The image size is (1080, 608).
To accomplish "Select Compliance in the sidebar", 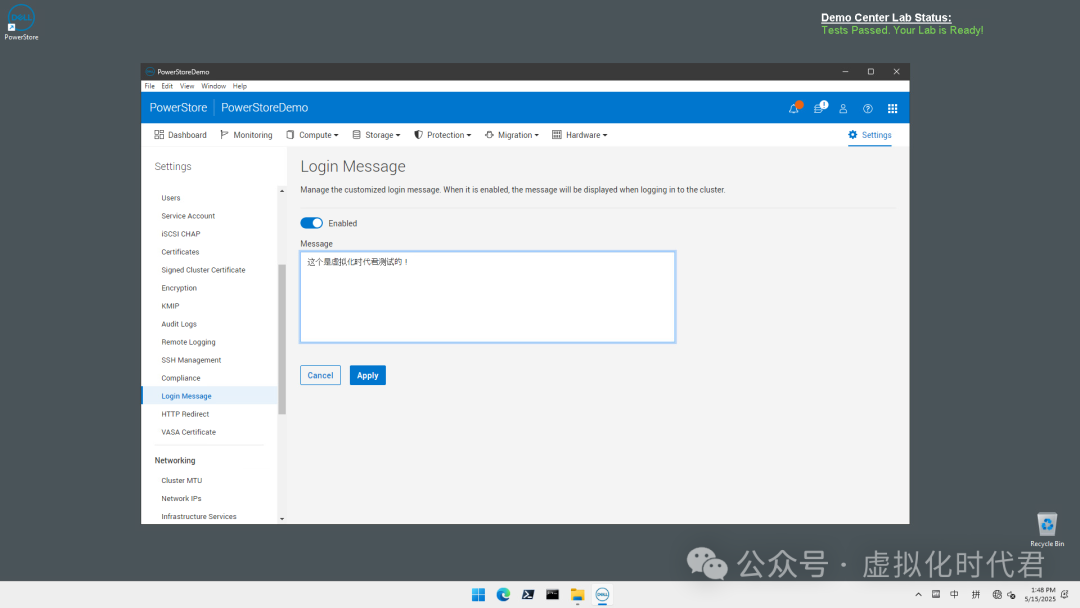I will tap(181, 378).
